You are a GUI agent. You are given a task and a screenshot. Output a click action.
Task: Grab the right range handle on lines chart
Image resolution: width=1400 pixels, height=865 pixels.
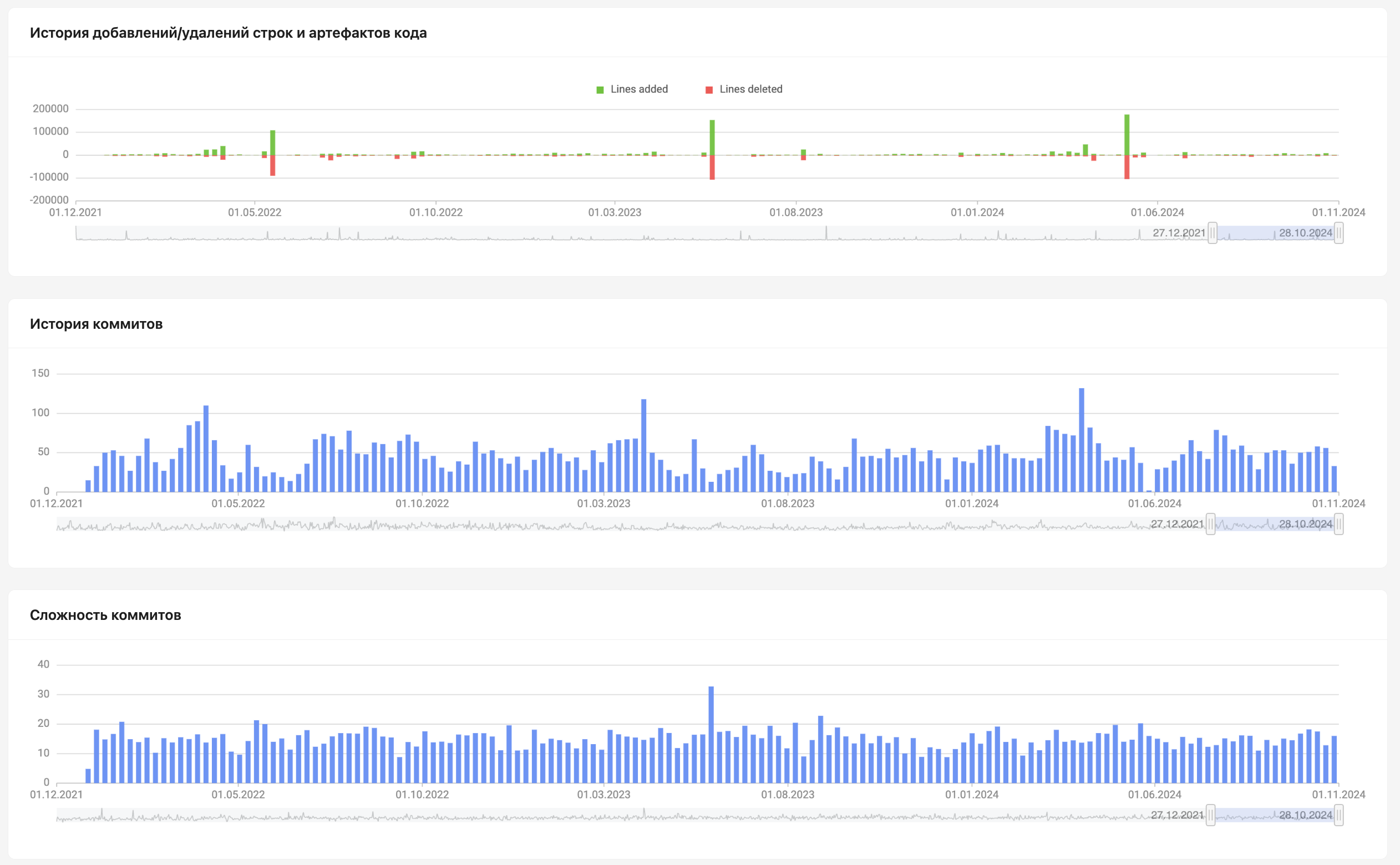click(x=1338, y=233)
